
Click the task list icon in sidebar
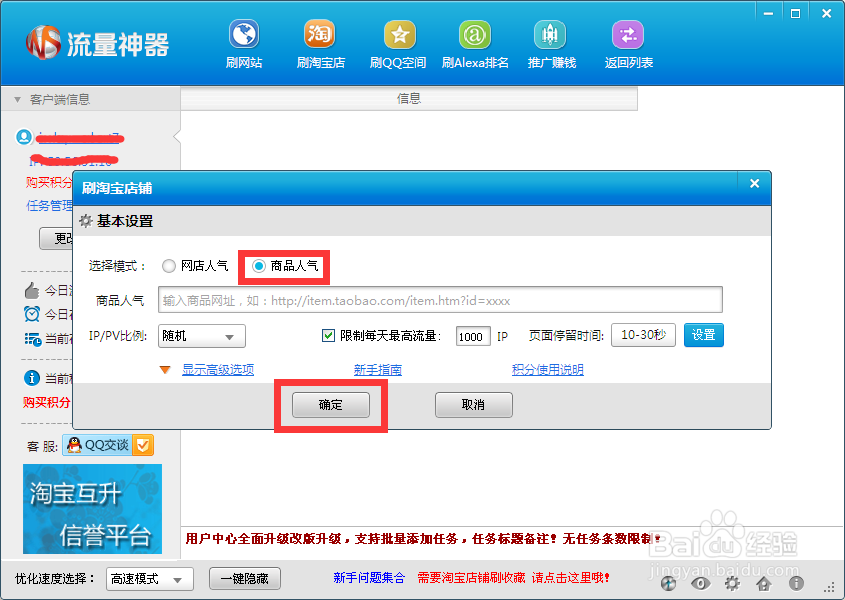(32, 339)
